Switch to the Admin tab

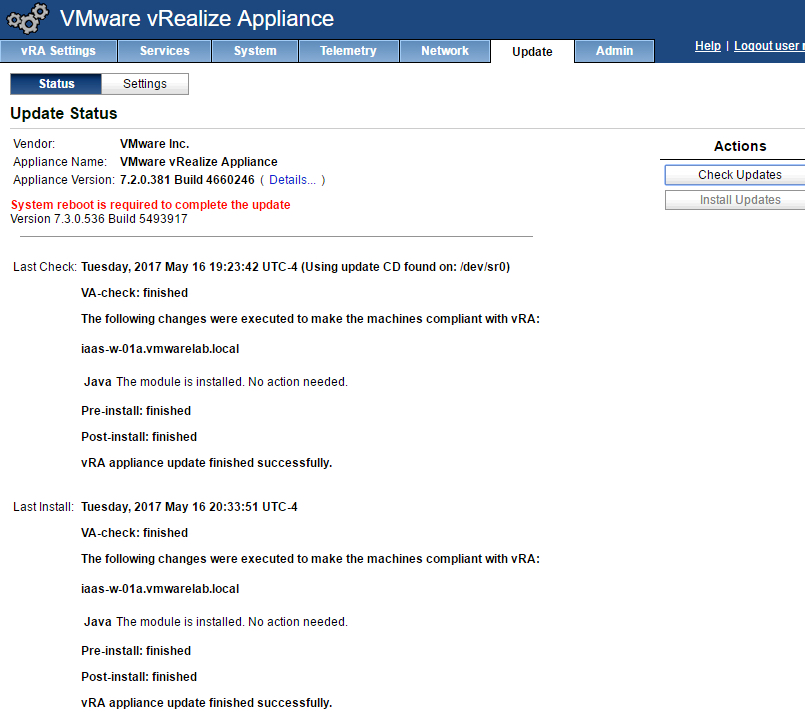click(x=614, y=51)
